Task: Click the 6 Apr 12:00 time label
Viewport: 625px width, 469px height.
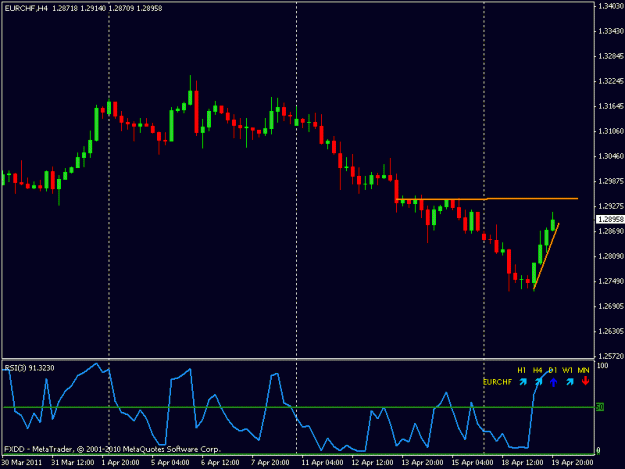Action: pos(220,462)
